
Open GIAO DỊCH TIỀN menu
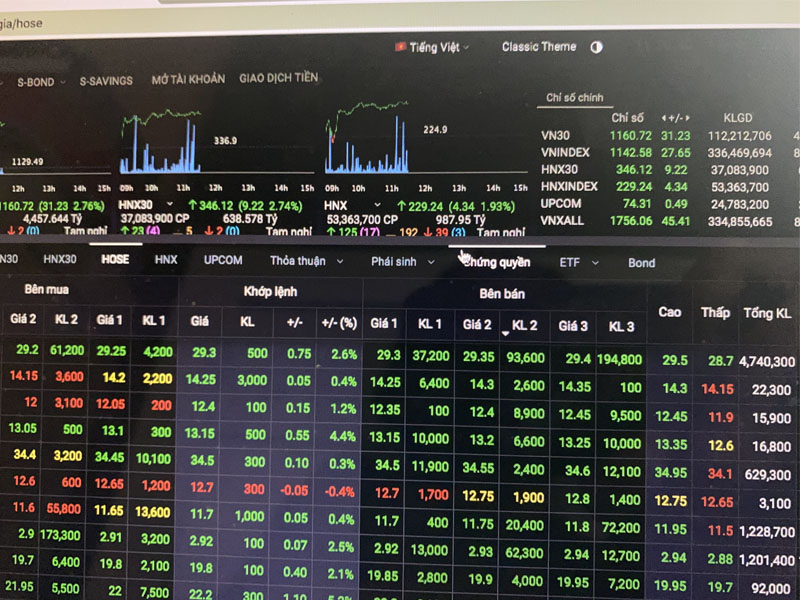point(279,78)
